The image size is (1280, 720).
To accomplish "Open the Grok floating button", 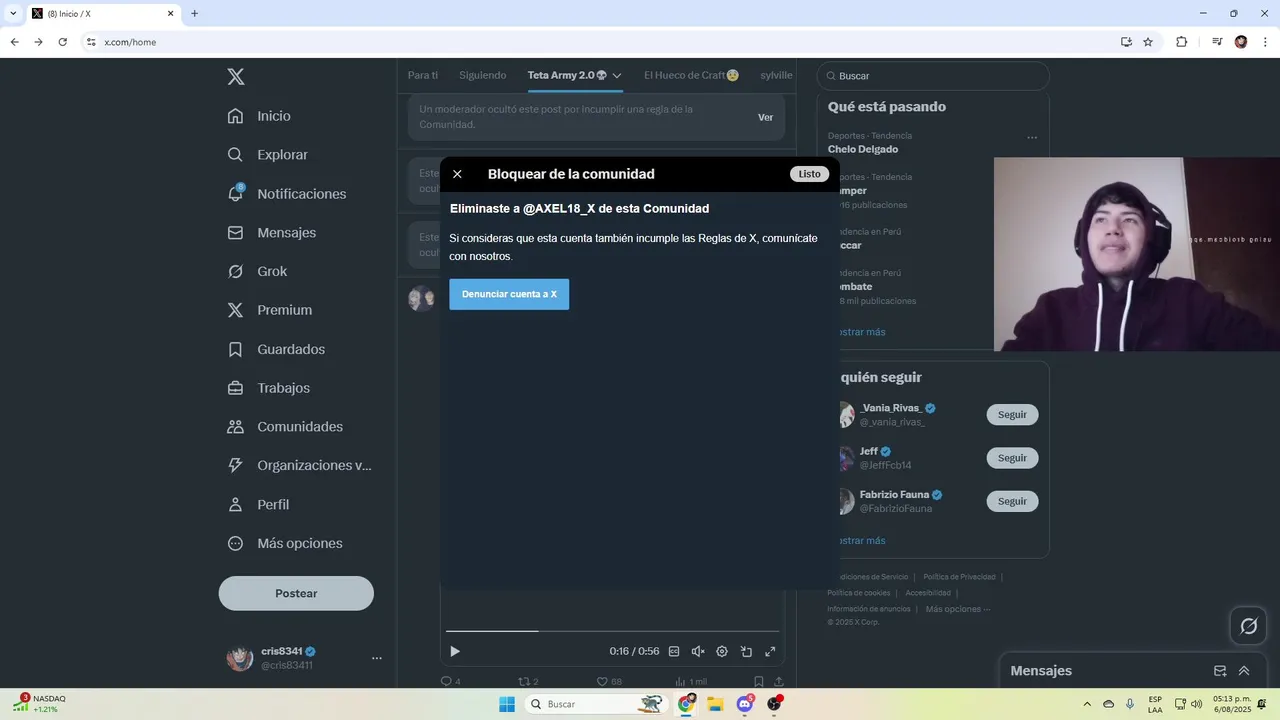I will click(1249, 626).
